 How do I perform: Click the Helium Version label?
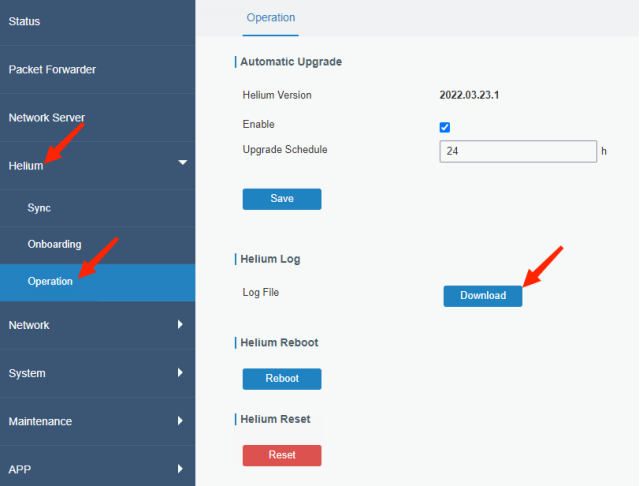[x=277, y=95]
